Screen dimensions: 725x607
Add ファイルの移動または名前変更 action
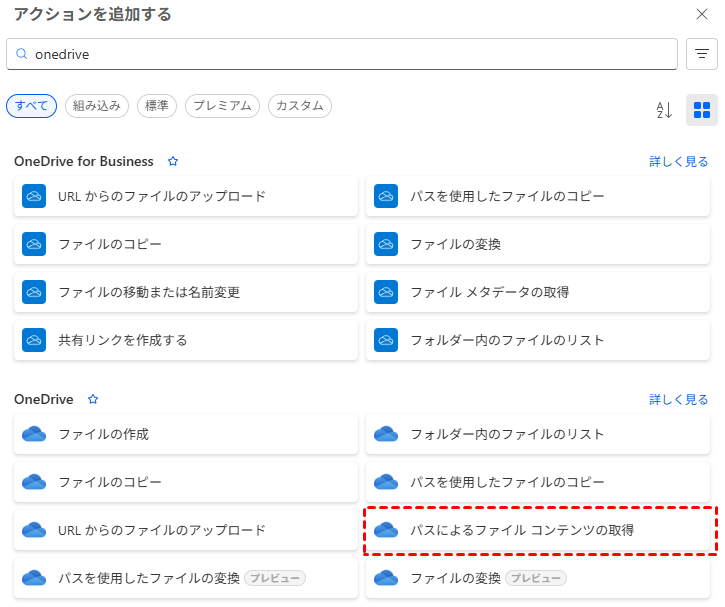(186, 292)
